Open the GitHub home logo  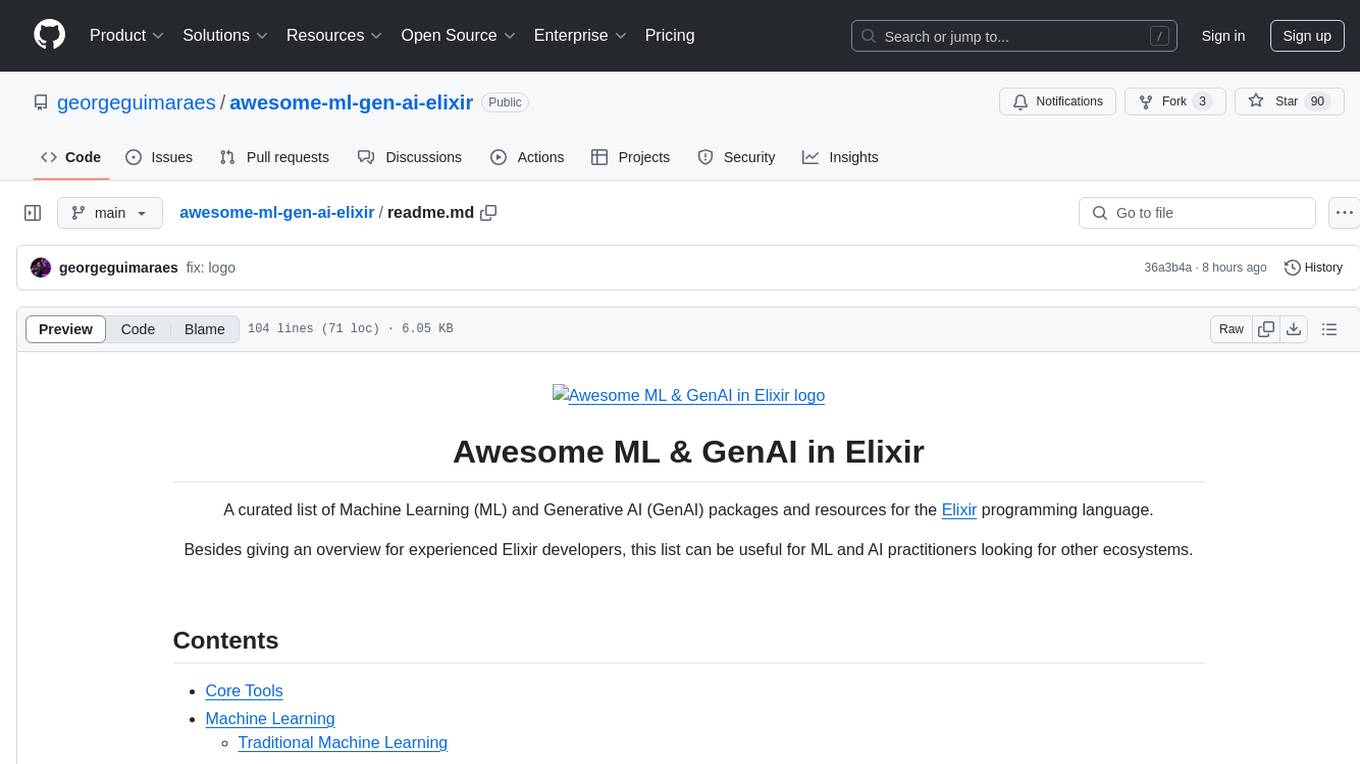[x=49, y=35]
